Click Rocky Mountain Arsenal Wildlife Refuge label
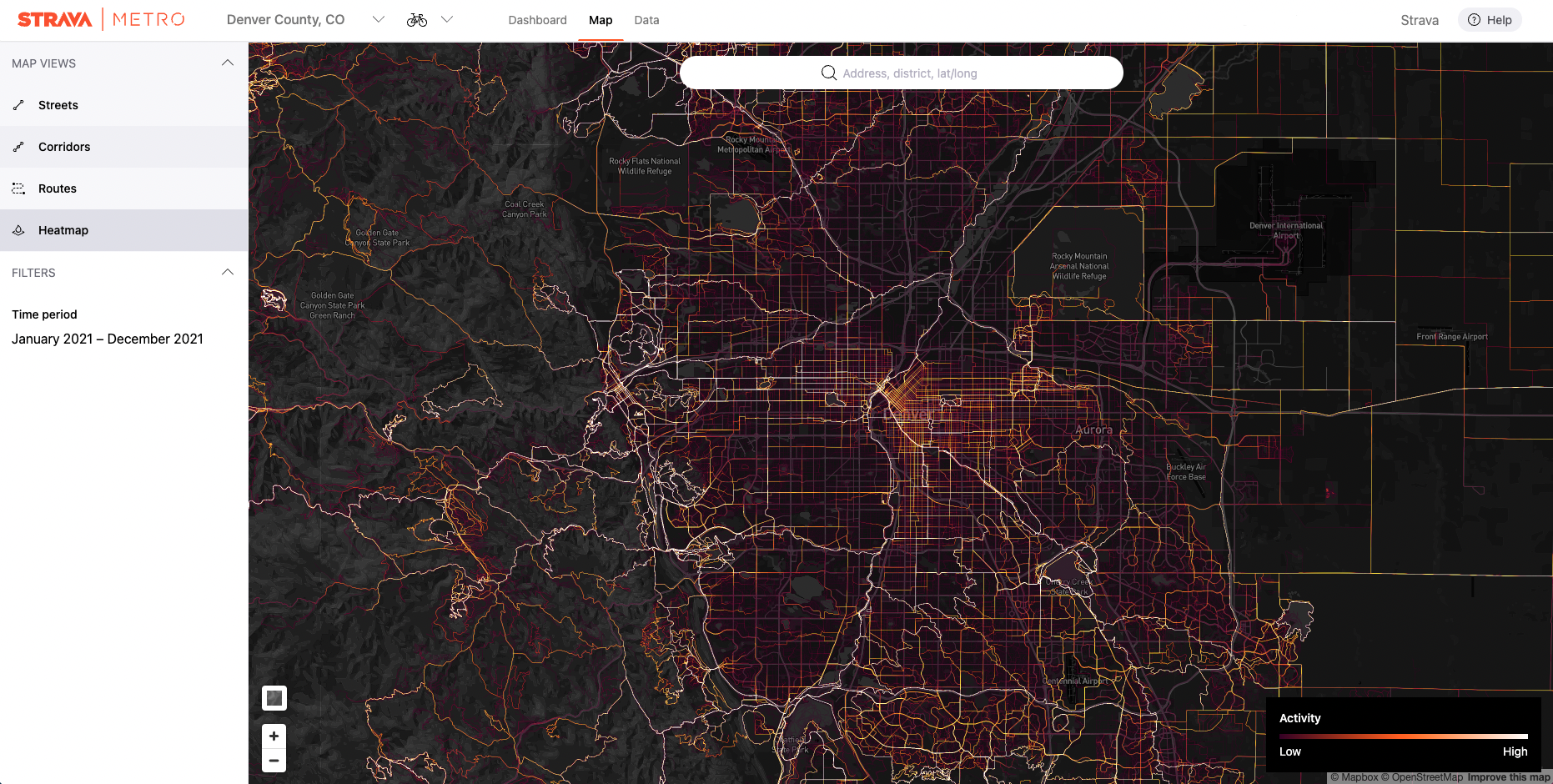This screenshot has width=1553, height=784. (x=1079, y=266)
